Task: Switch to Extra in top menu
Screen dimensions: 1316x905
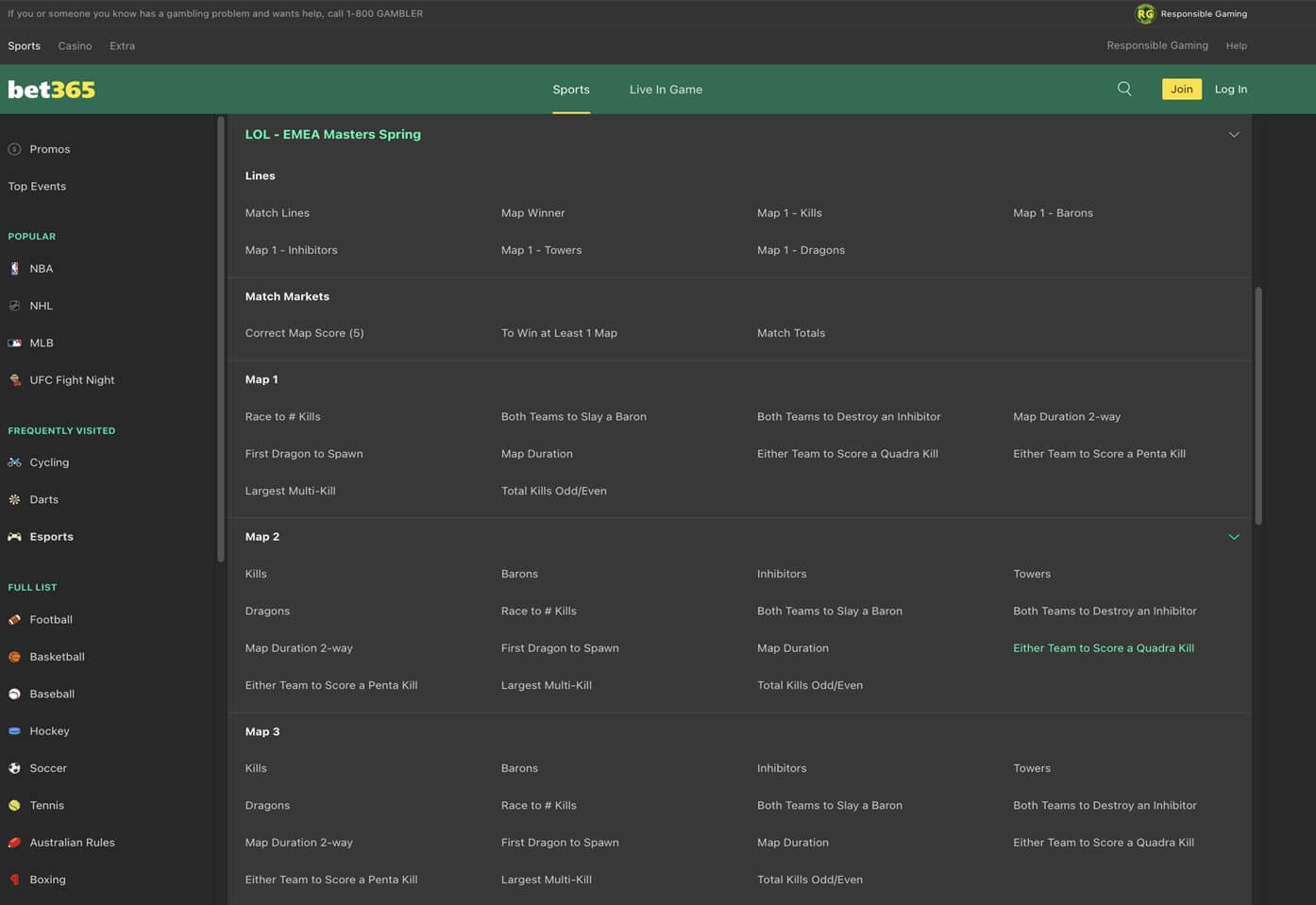Action: [122, 45]
